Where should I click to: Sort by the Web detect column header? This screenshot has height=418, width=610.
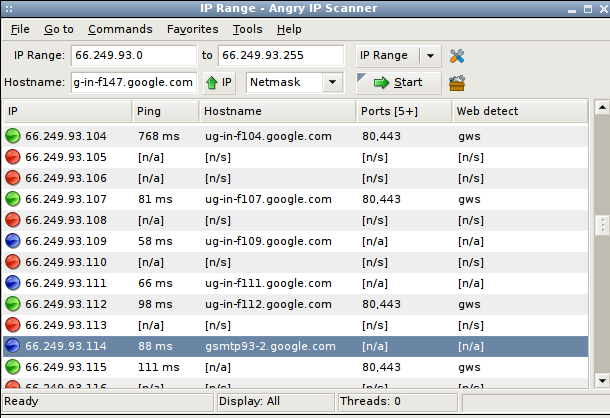[520, 111]
